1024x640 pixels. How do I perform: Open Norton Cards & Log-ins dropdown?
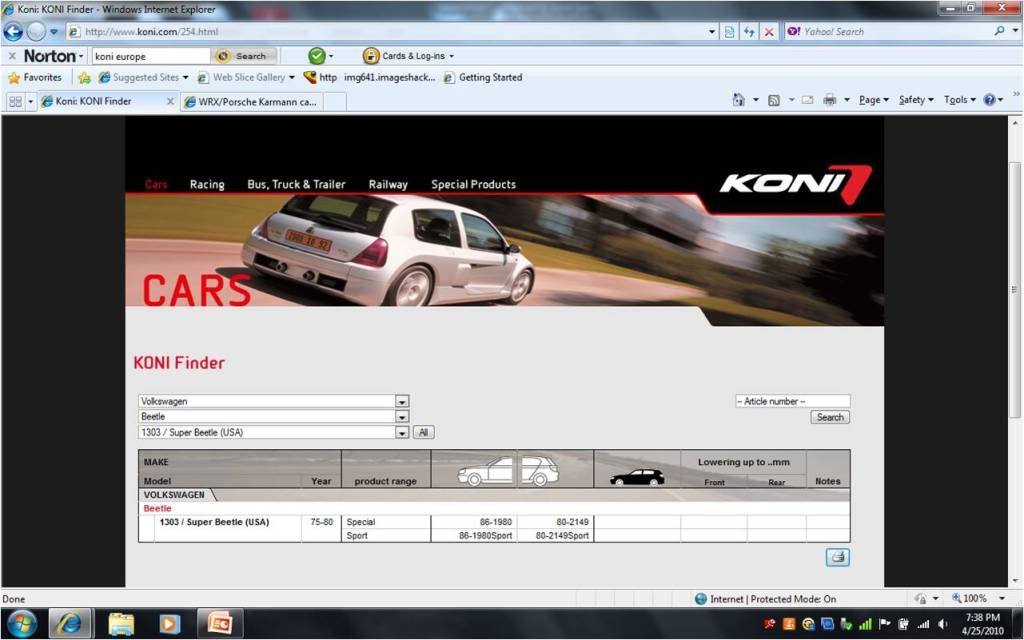pos(409,56)
